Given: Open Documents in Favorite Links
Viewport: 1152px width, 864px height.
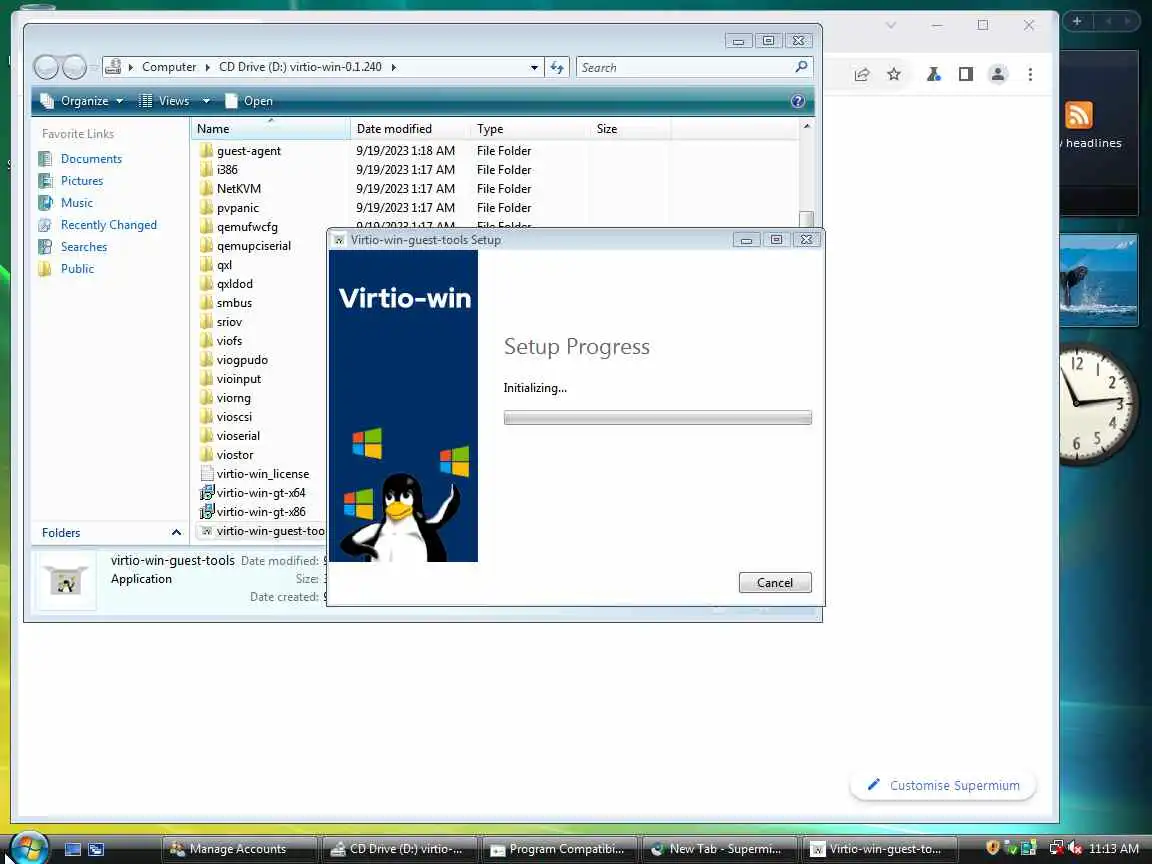Looking at the screenshot, I should pyautogui.click(x=91, y=159).
